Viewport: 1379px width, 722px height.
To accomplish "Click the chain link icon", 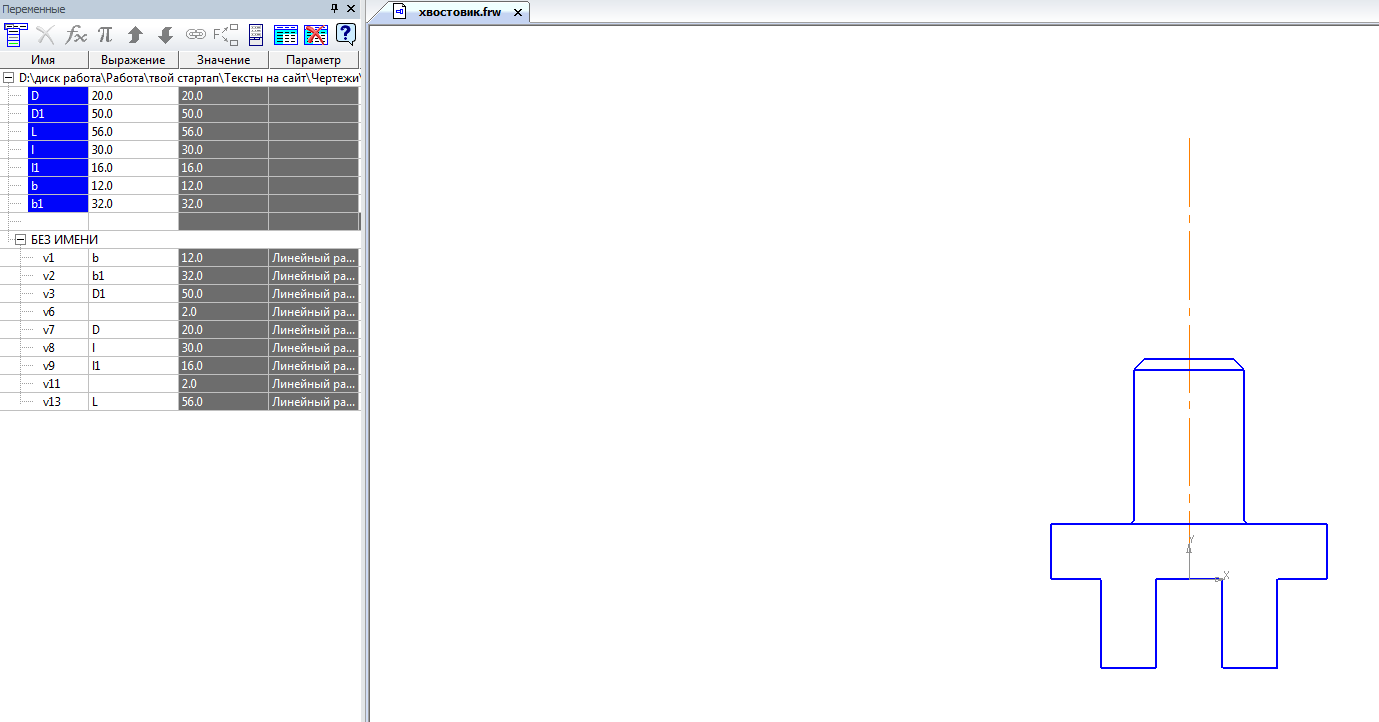I will (196, 35).
